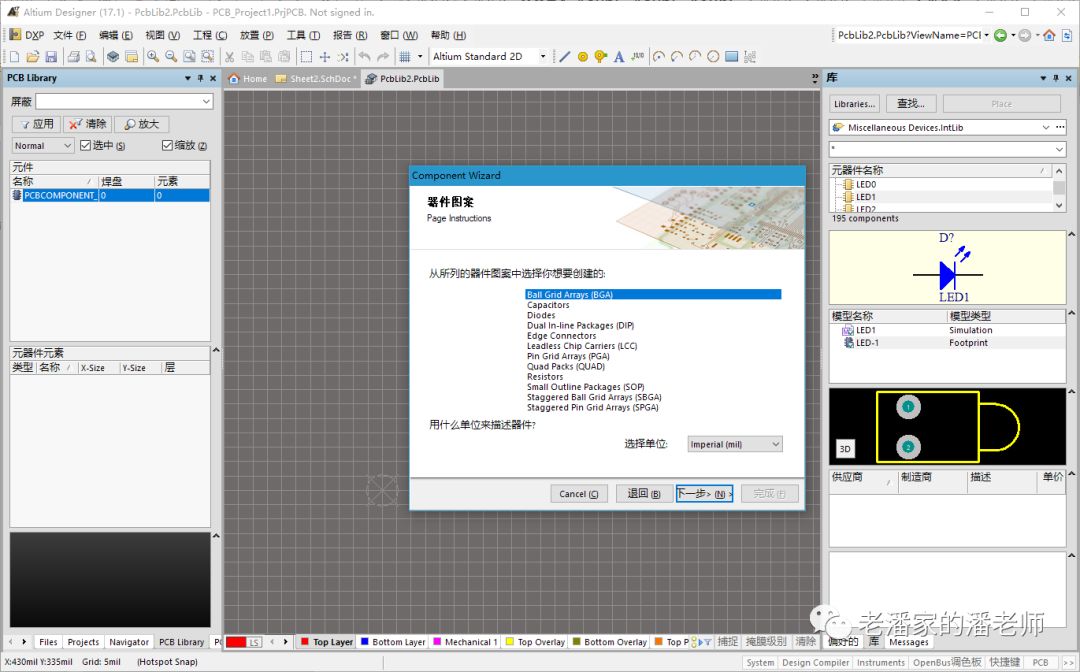Click the Libraries... button
1080x672 pixels.
[854, 103]
